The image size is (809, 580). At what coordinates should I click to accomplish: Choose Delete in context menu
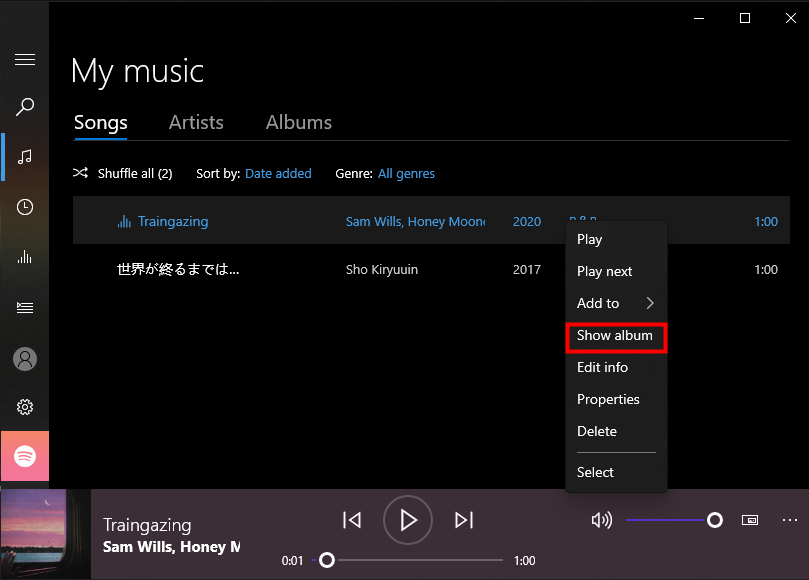[616, 431]
